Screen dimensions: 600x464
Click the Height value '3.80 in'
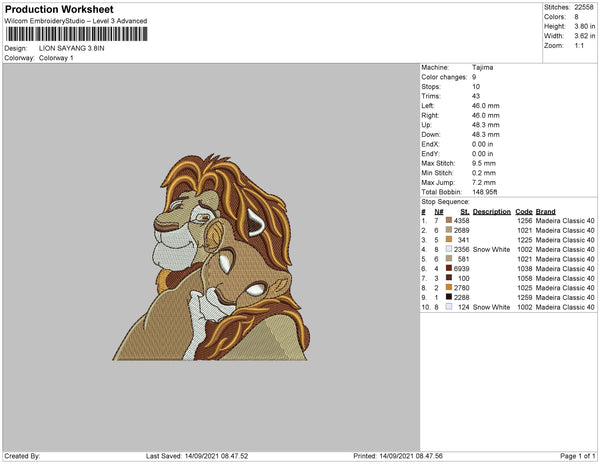point(585,26)
